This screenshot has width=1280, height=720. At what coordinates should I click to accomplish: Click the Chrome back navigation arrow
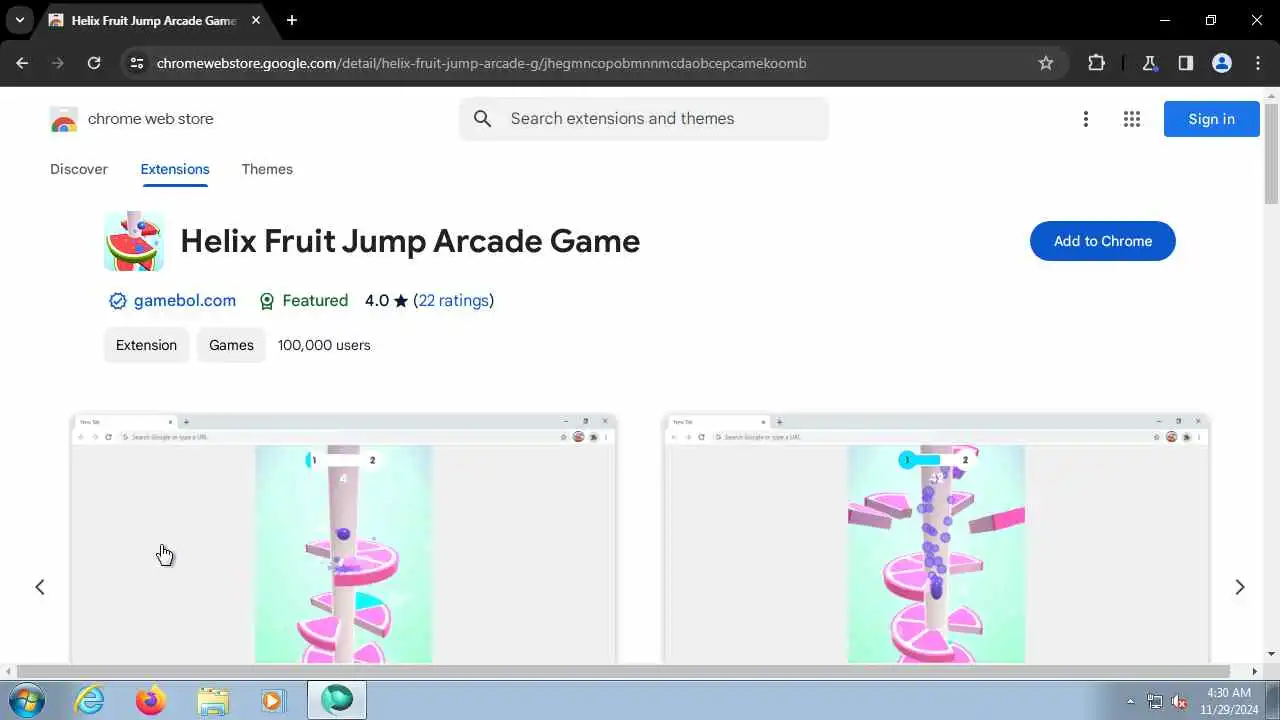pos(22,63)
